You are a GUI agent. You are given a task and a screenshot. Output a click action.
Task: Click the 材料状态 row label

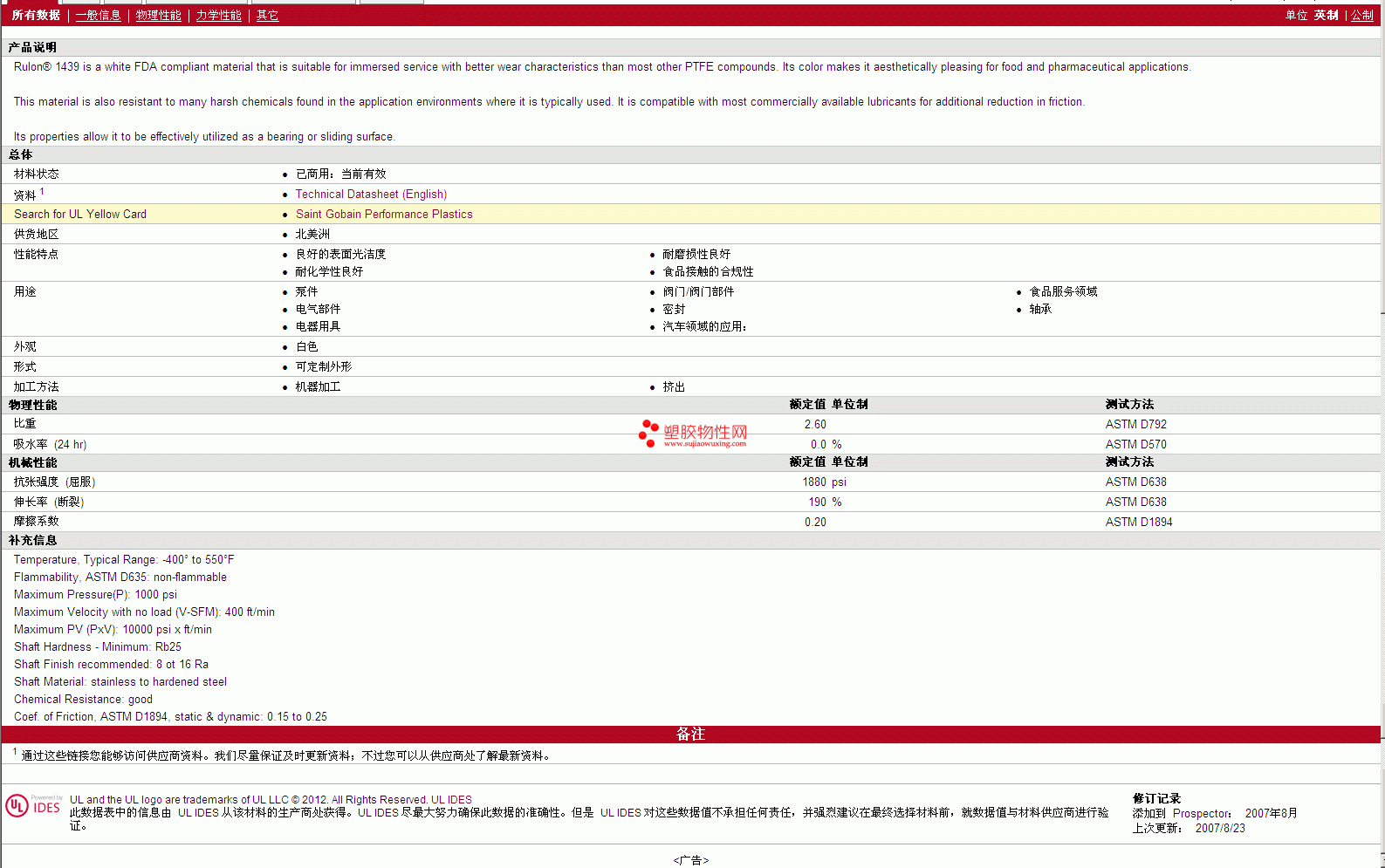click(36, 174)
